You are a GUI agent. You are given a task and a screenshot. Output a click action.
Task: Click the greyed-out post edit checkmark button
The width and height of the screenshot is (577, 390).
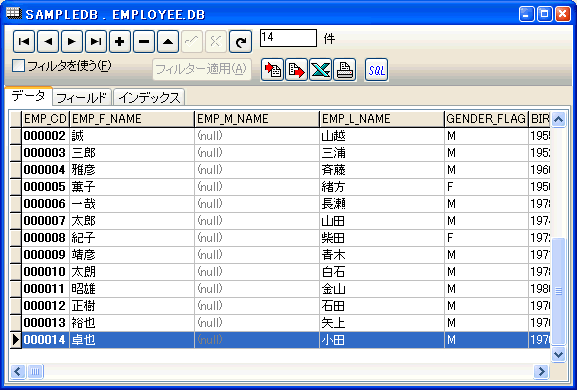point(192,42)
